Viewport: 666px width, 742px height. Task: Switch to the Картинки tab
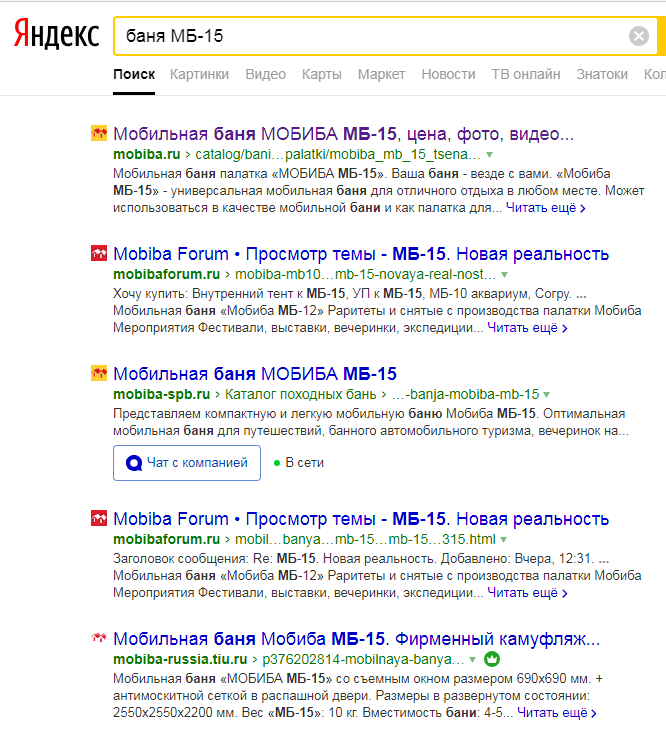coord(199,74)
